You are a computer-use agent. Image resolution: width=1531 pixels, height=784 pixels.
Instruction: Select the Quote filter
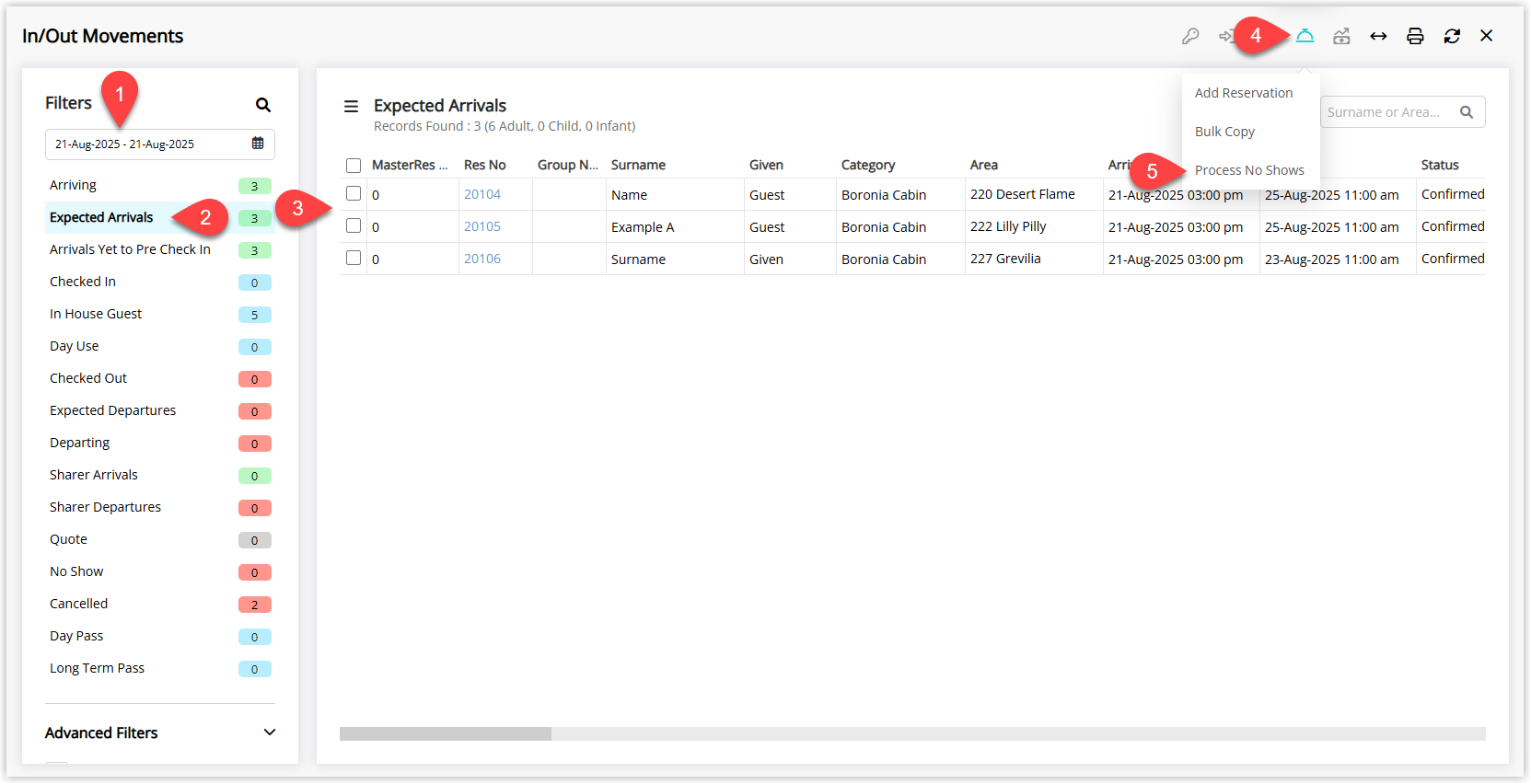click(160, 539)
